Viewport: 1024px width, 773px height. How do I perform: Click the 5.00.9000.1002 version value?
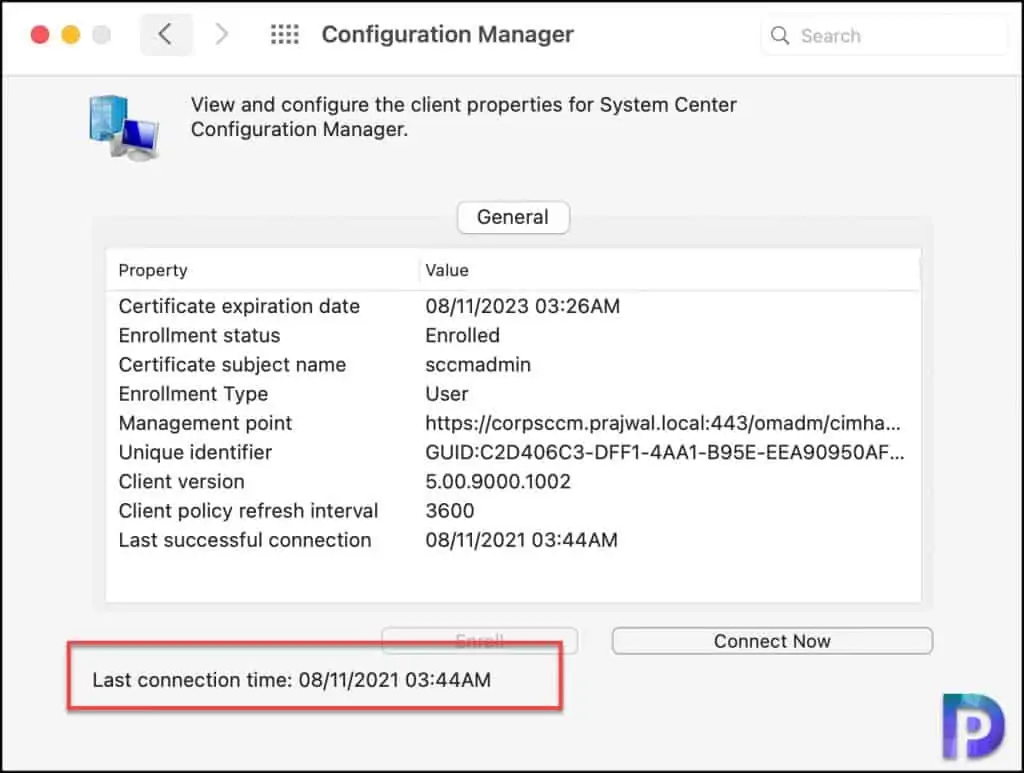pos(498,482)
